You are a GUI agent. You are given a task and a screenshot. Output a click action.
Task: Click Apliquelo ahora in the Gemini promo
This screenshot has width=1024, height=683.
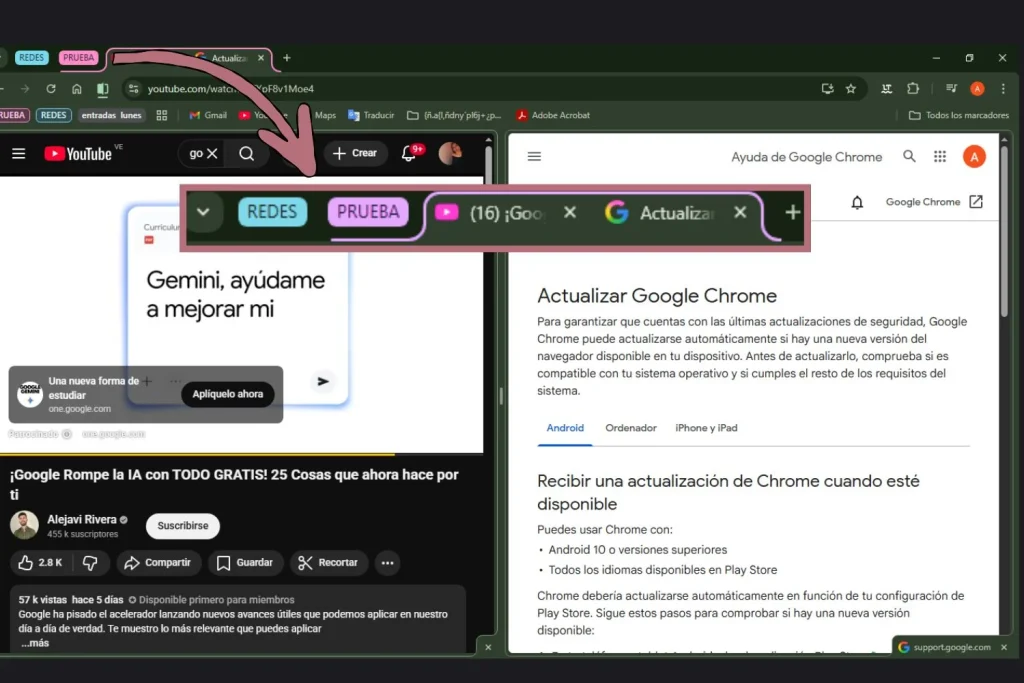pyautogui.click(x=228, y=394)
